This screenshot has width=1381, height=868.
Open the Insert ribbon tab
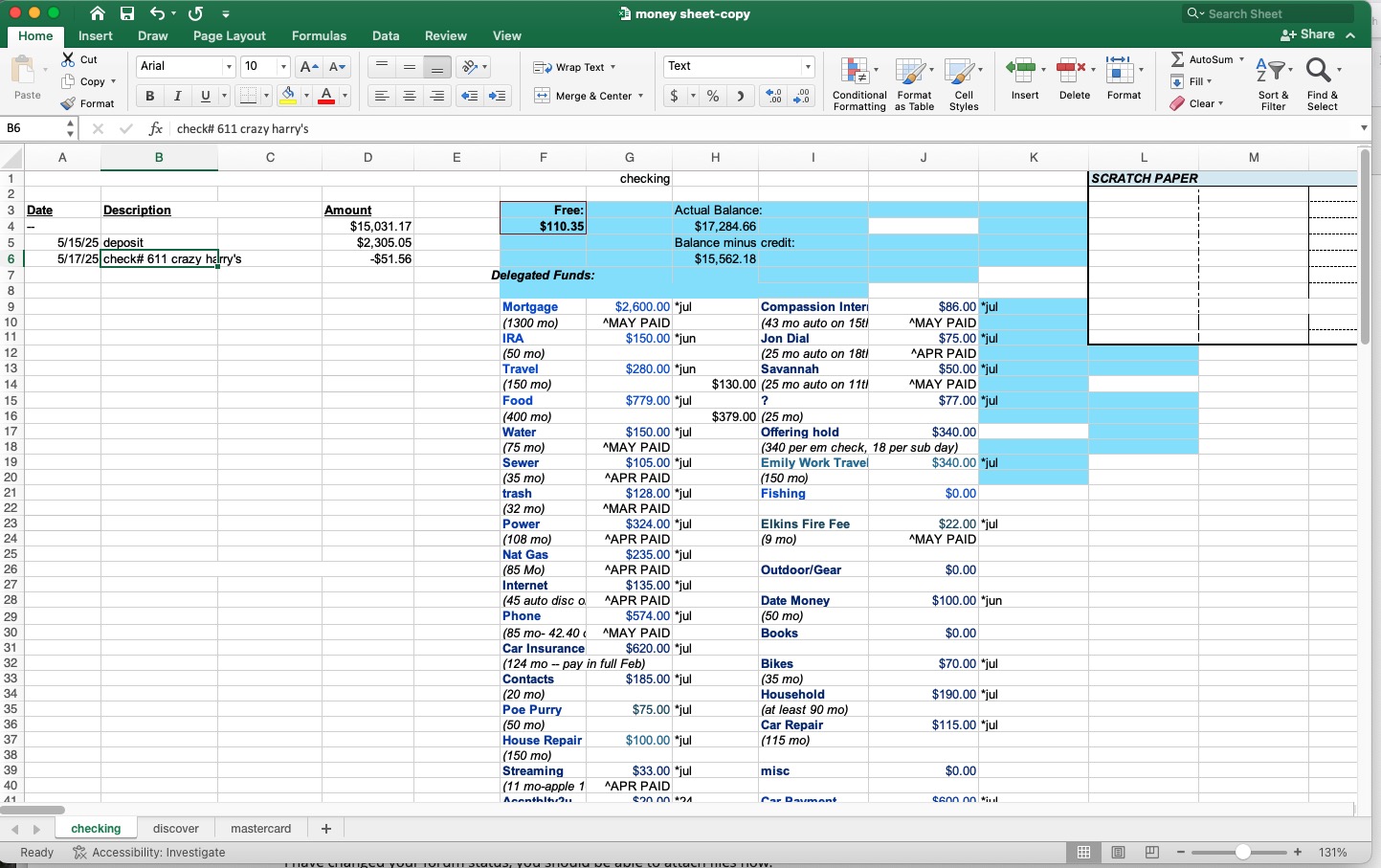96,35
